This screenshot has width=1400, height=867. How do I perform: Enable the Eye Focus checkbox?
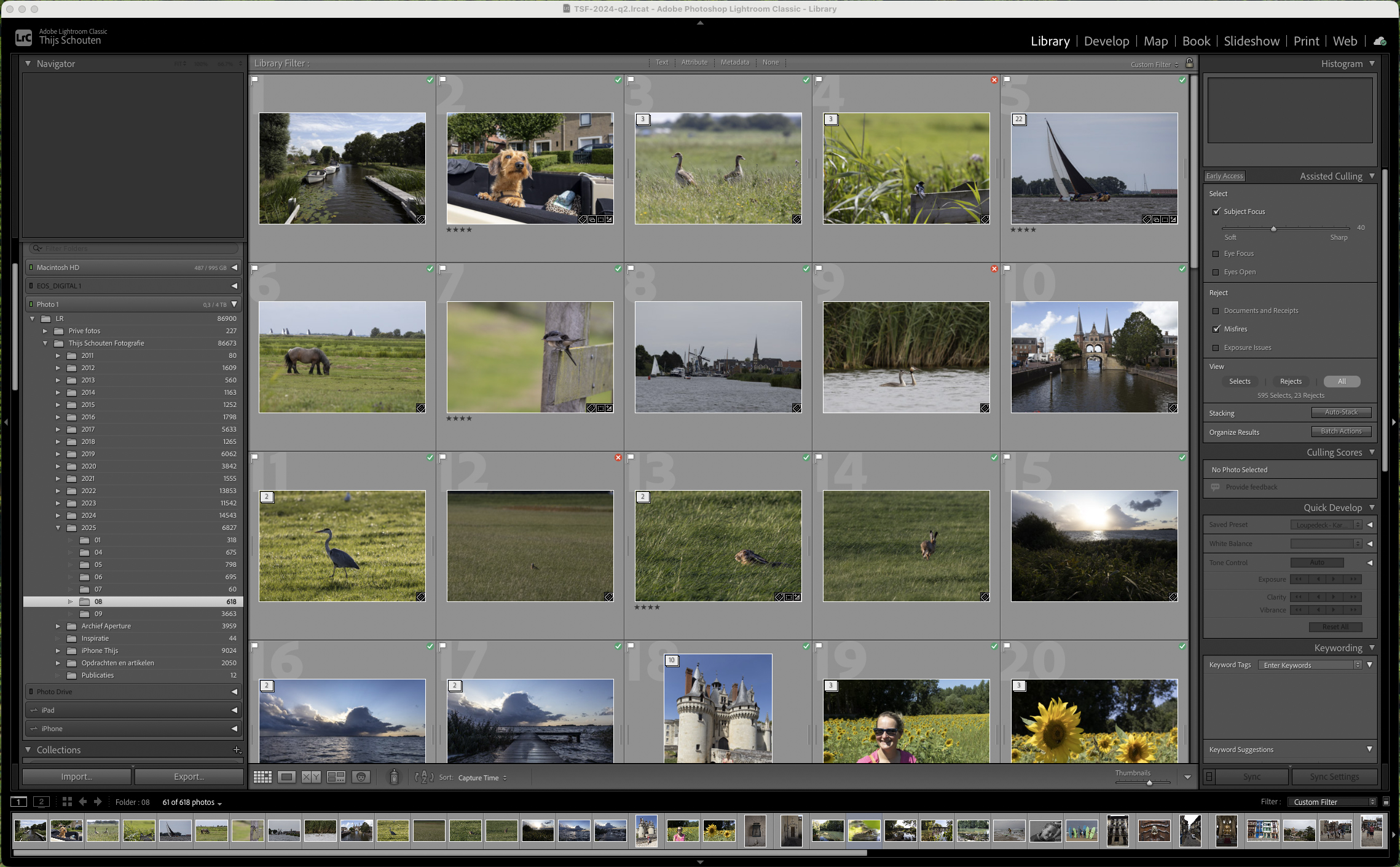(x=1216, y=253)
